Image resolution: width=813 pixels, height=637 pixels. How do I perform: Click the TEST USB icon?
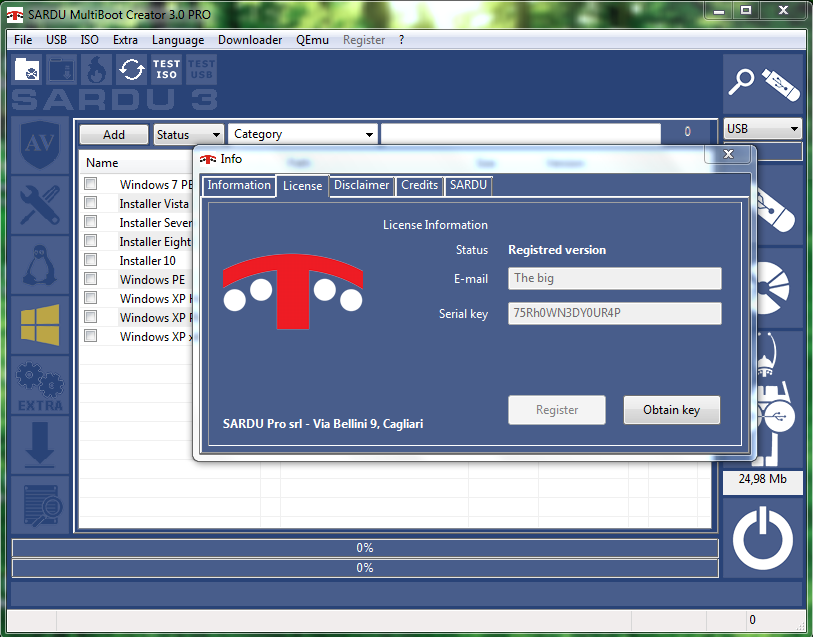(x=201, y=69)
